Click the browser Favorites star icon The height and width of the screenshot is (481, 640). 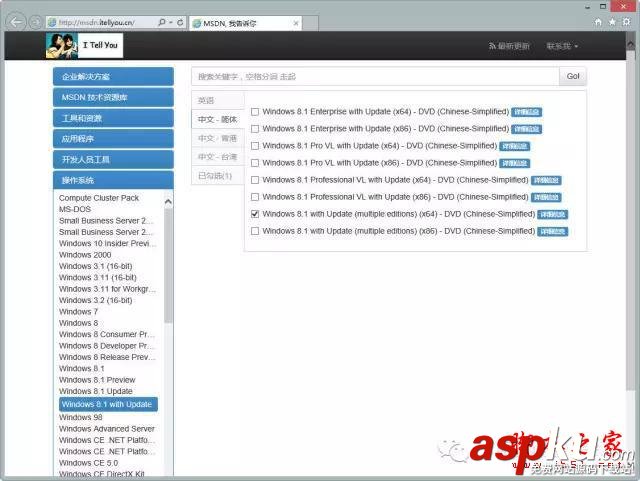[x=612, y=22]
